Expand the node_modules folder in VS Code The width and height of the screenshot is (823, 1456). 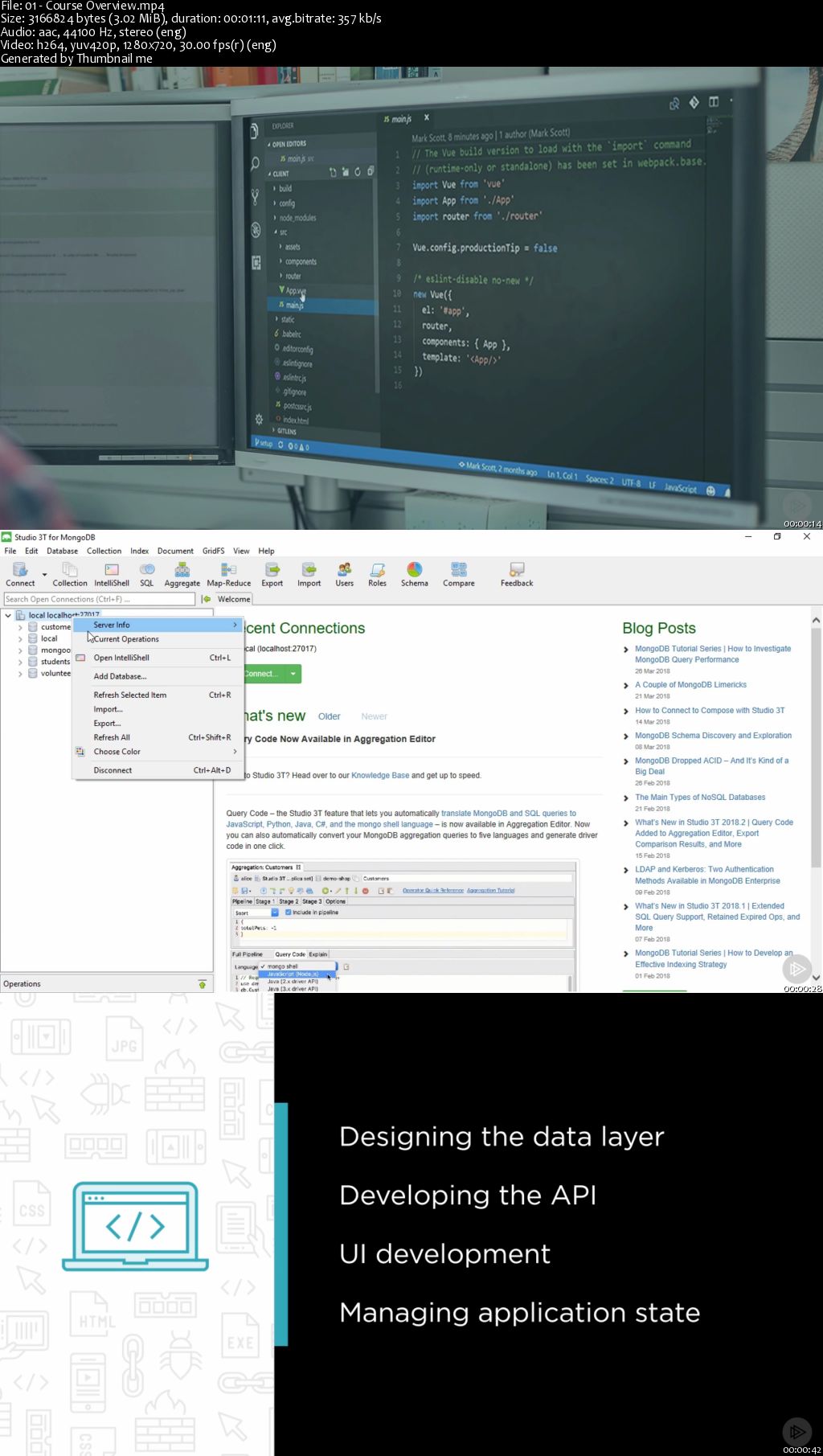click(x=275, y=218)
